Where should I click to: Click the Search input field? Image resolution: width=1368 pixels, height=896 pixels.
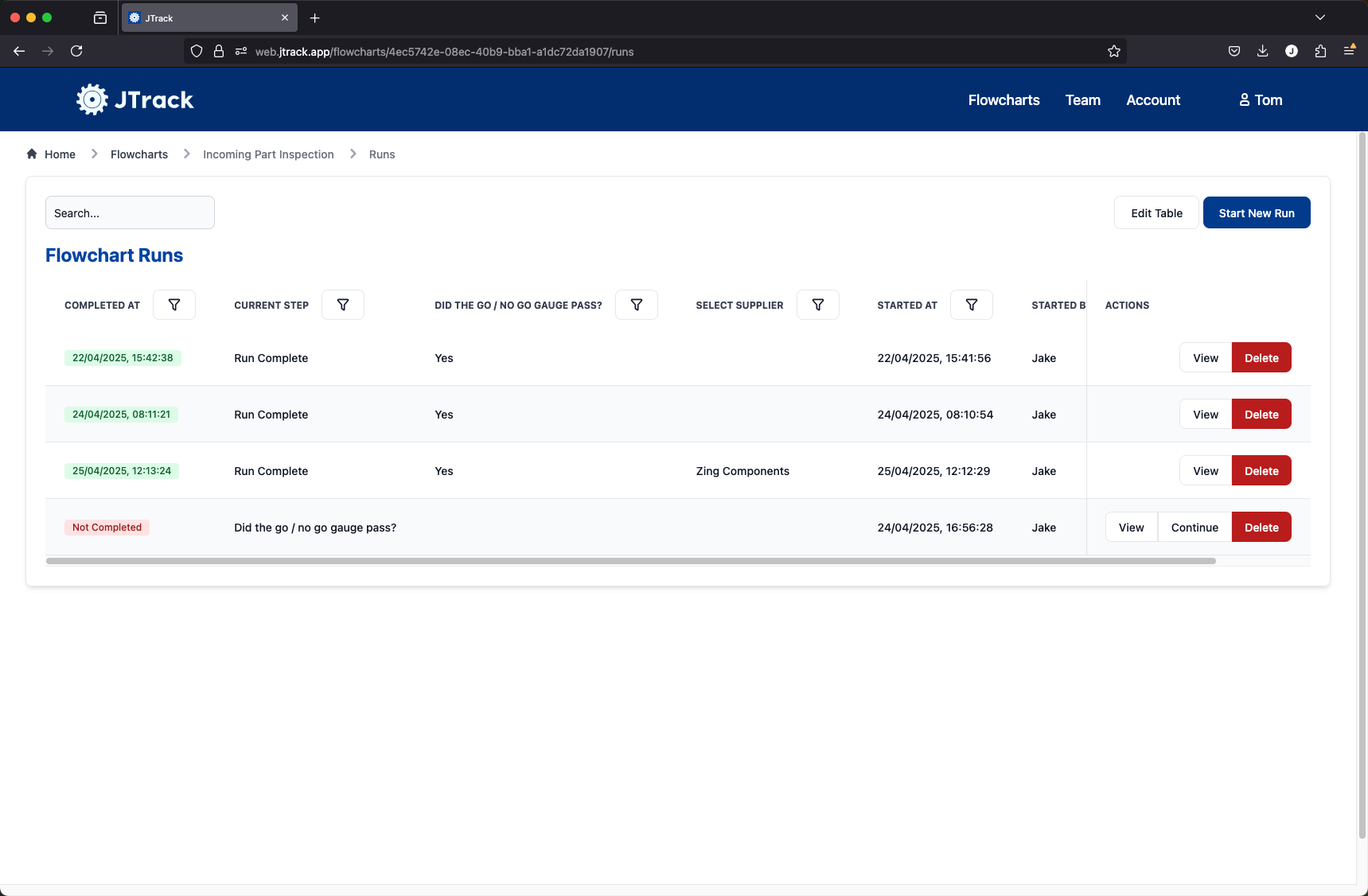click(130, 212)
